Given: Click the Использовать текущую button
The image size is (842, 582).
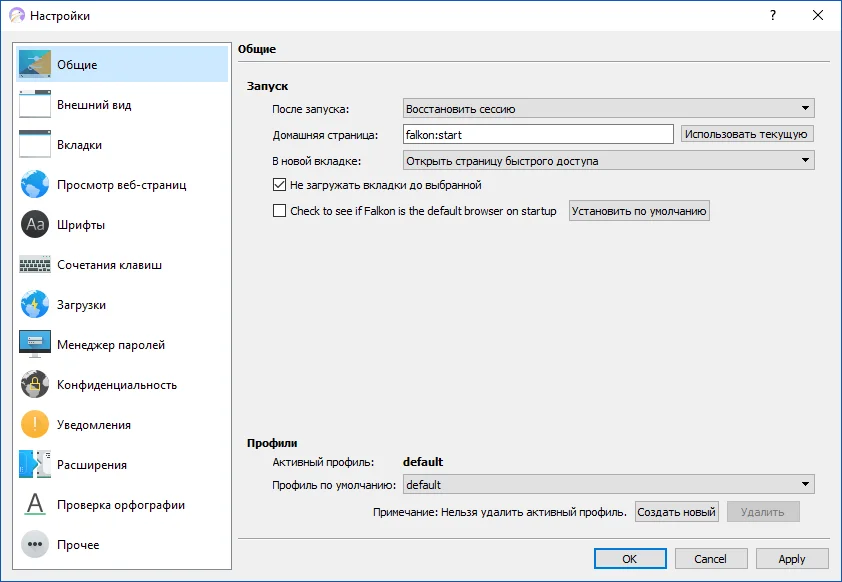Looking at the screenshot, I should [x=747, y=134].
